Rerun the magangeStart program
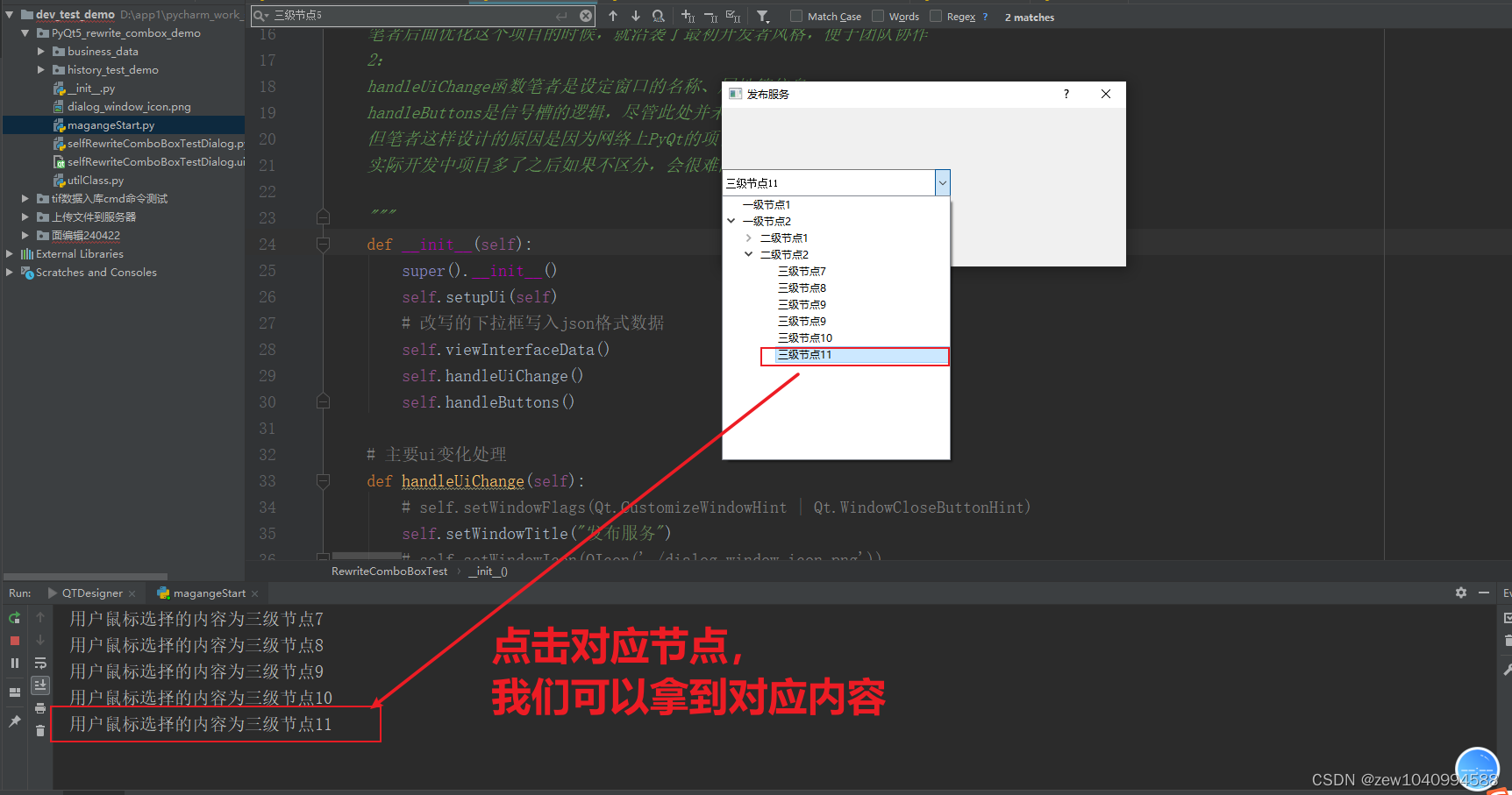The height and width of the screenshot is (795, 1512). (14, 618)
